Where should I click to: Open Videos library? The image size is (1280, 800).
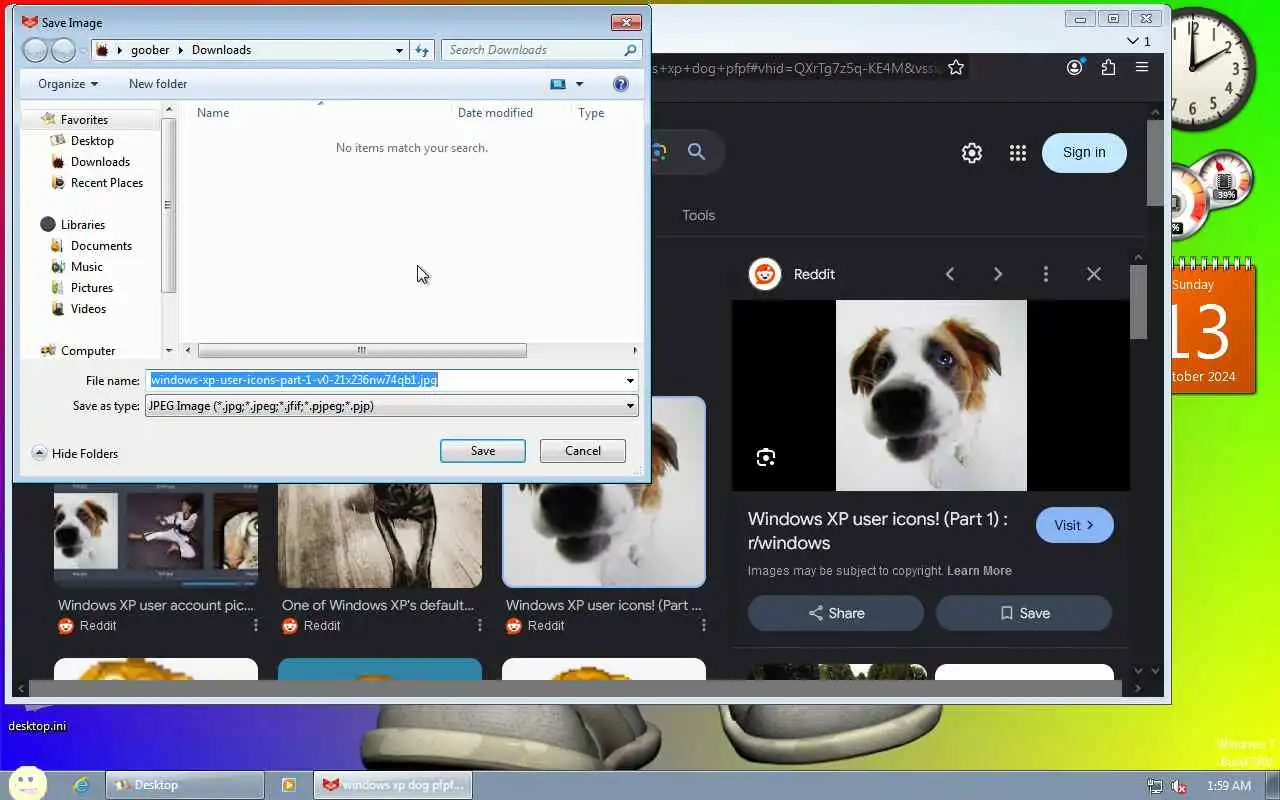pyautogui.click(x=88, y=309)
